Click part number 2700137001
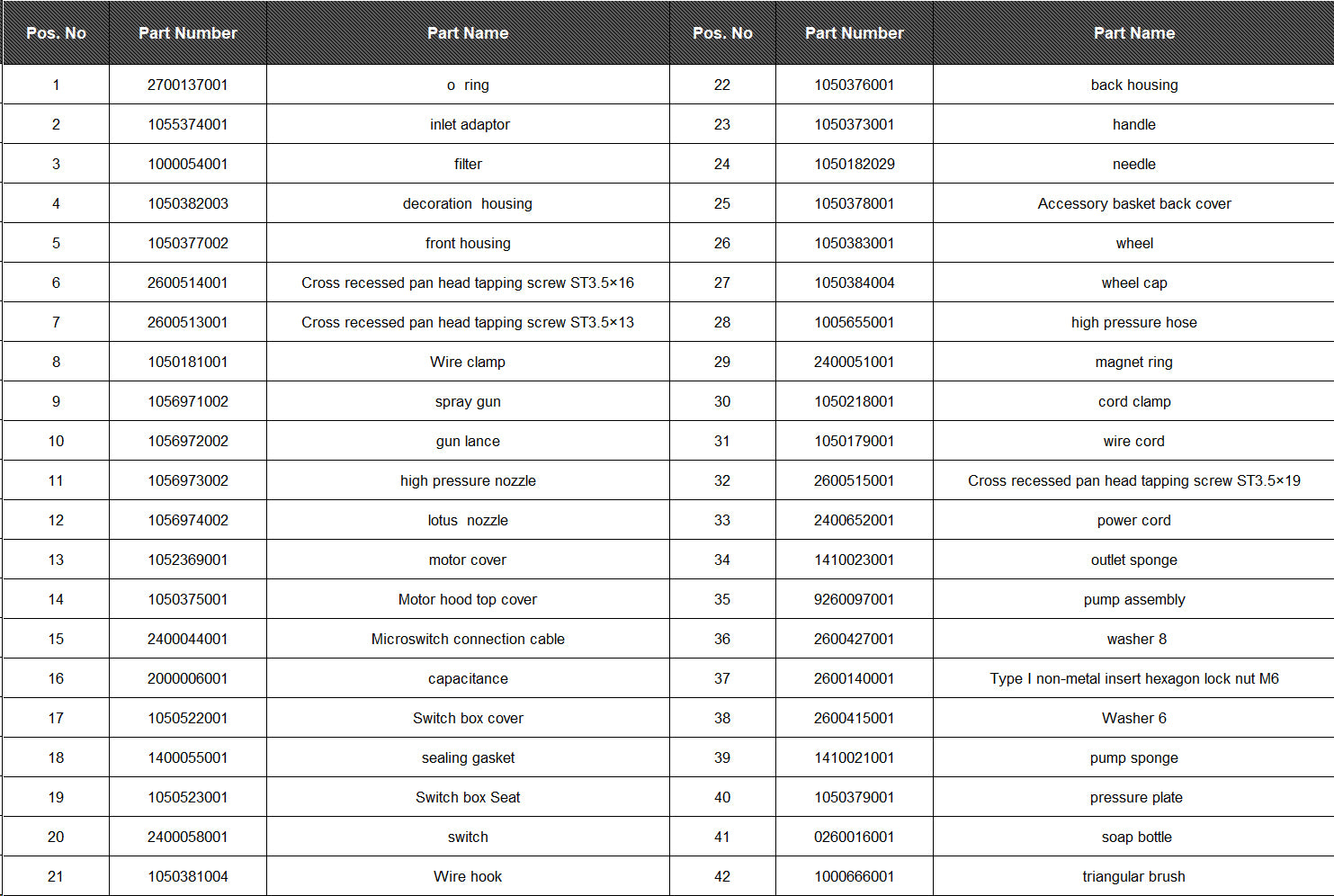The image size is (1334, 896). point(188,85)
